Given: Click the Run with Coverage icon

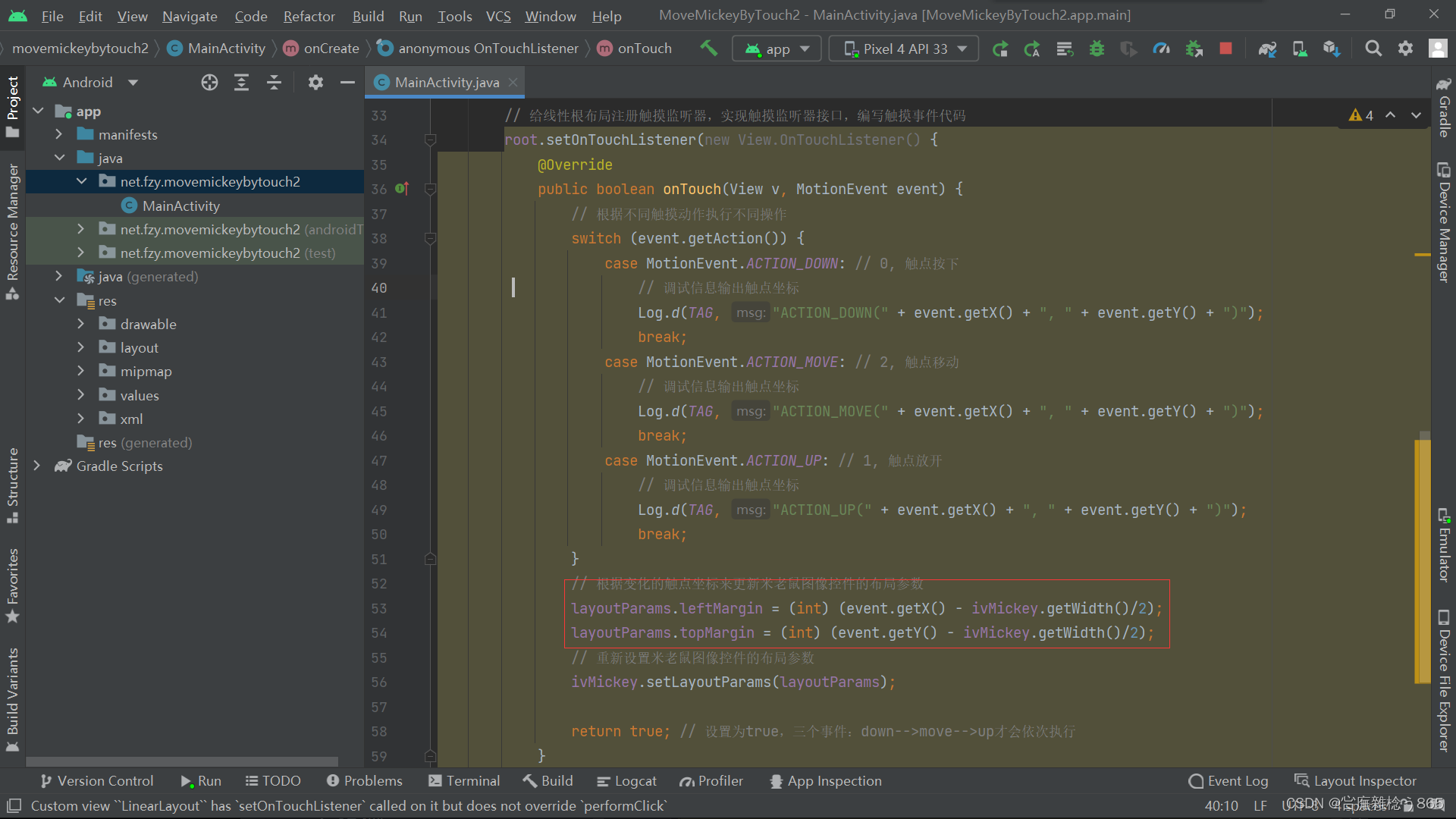Looking at the screenshot, I should [1128, 49].
